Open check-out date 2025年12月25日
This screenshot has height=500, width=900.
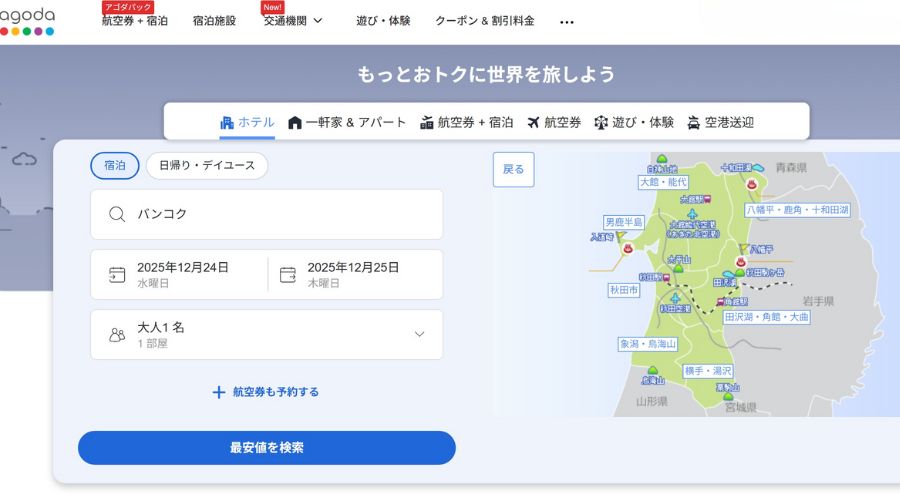tap(355, 274)
